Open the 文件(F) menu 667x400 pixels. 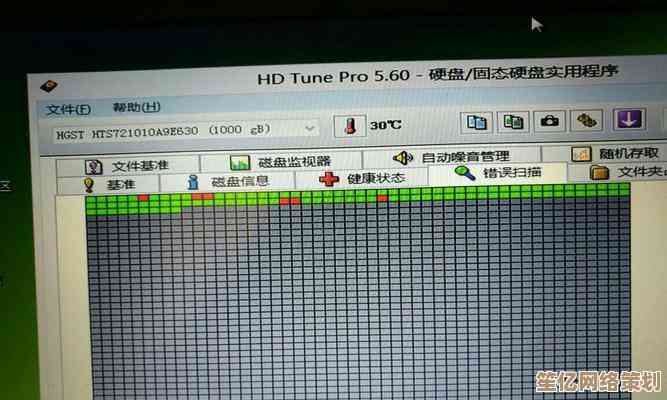point(67,109)
